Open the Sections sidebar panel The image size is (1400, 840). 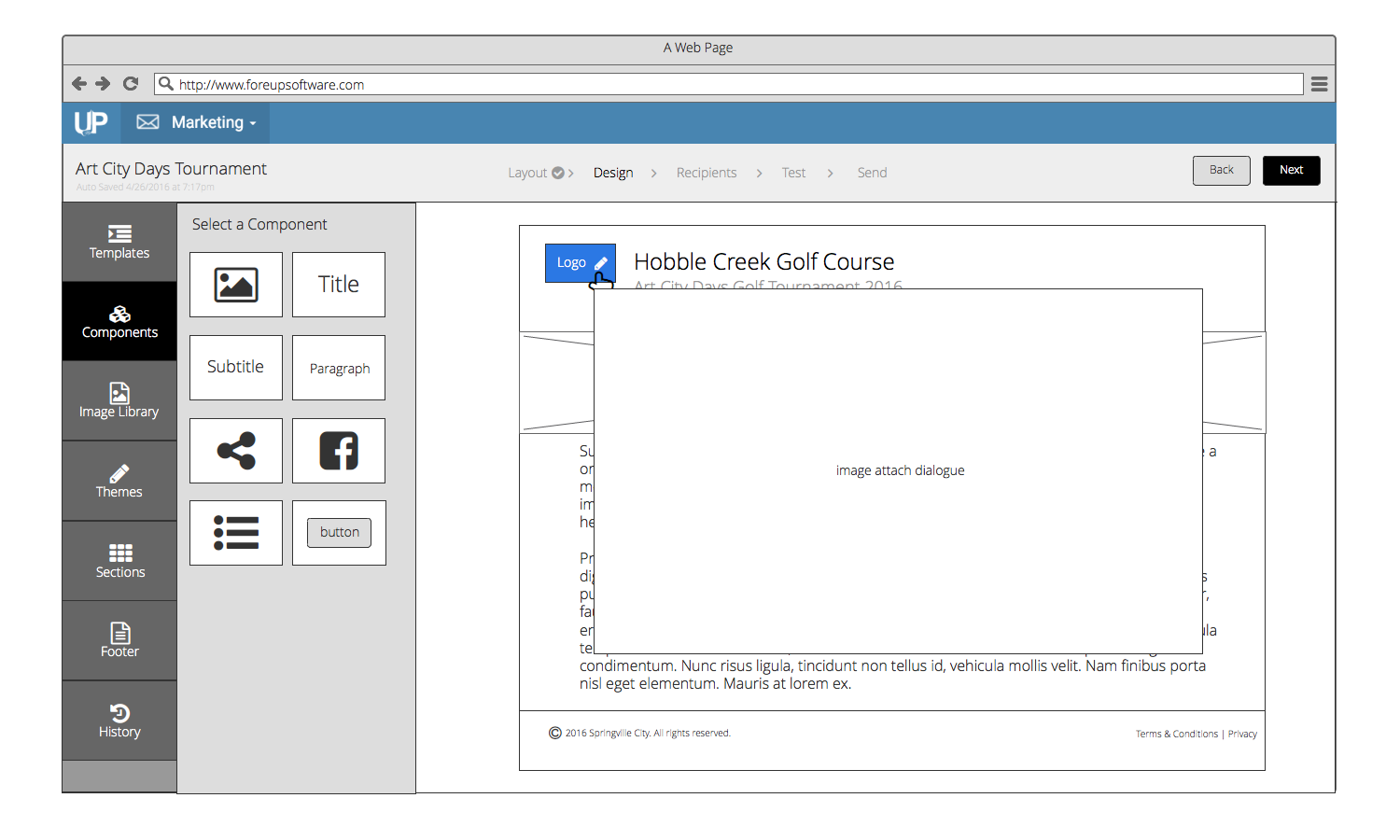pos(119,561)
